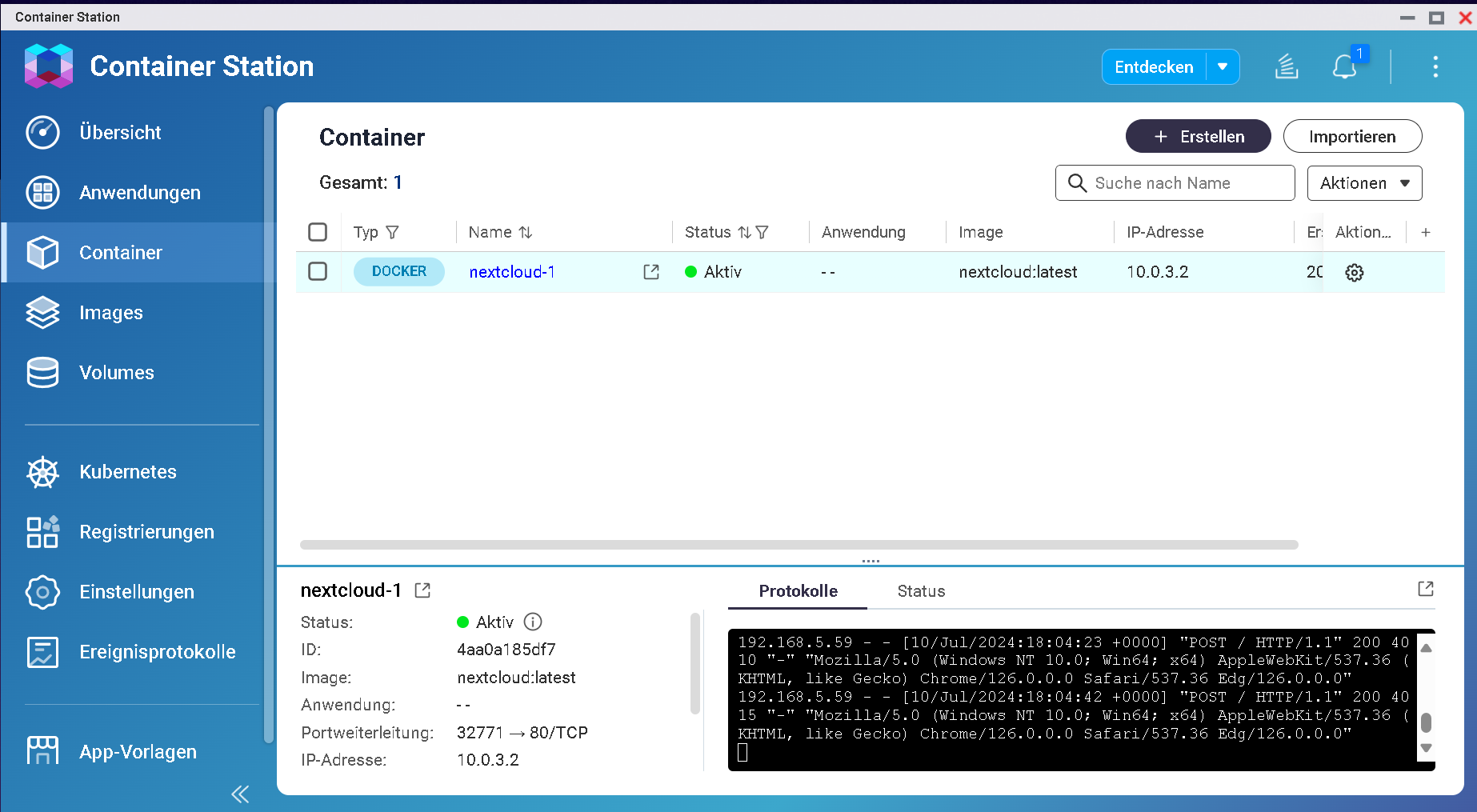This screenshot has width=1477, height=812.
Task: Open nextcloud-1 details external link icon
Action: 422,590
